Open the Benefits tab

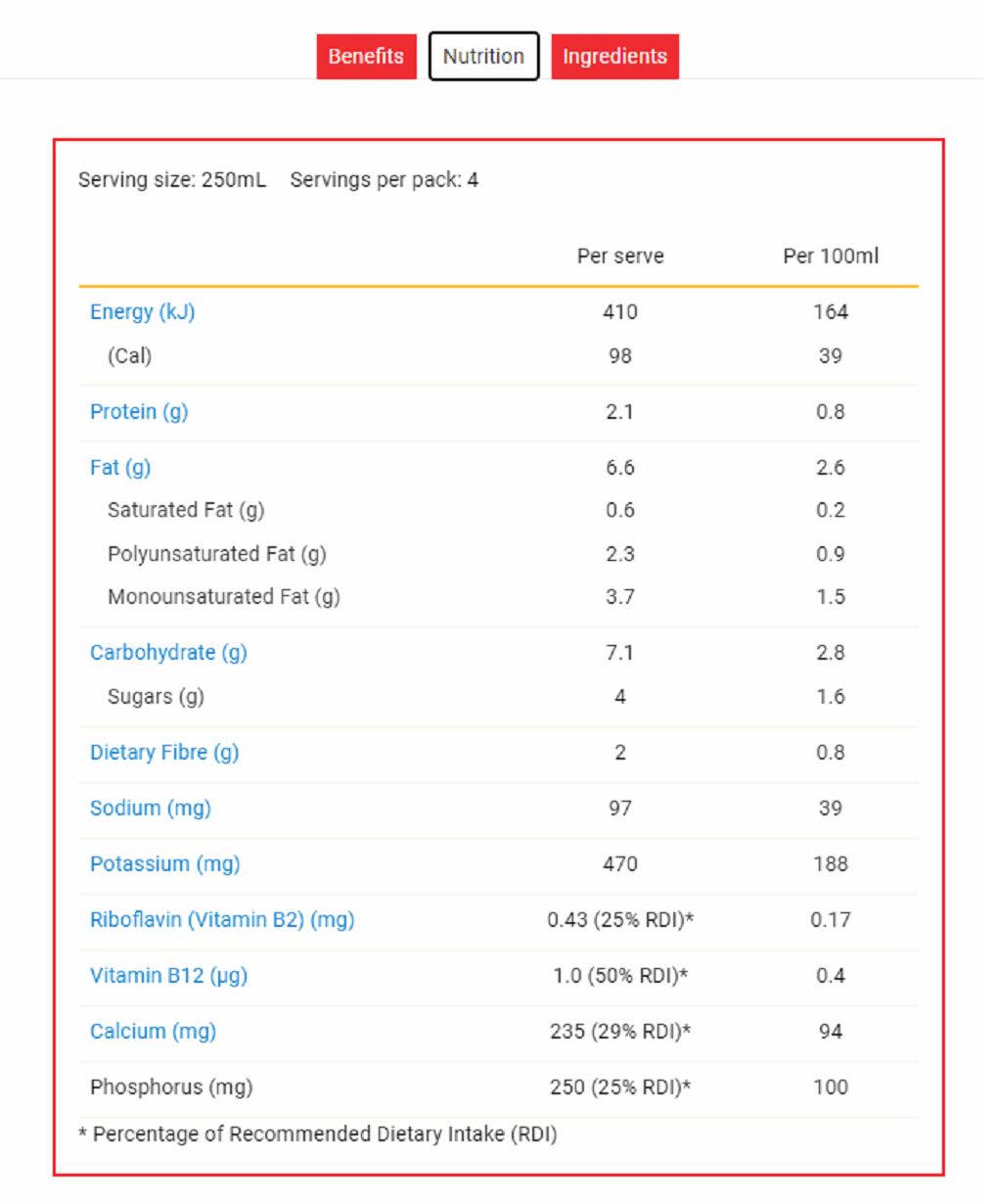pyautogui.click(x=366, y=57)
